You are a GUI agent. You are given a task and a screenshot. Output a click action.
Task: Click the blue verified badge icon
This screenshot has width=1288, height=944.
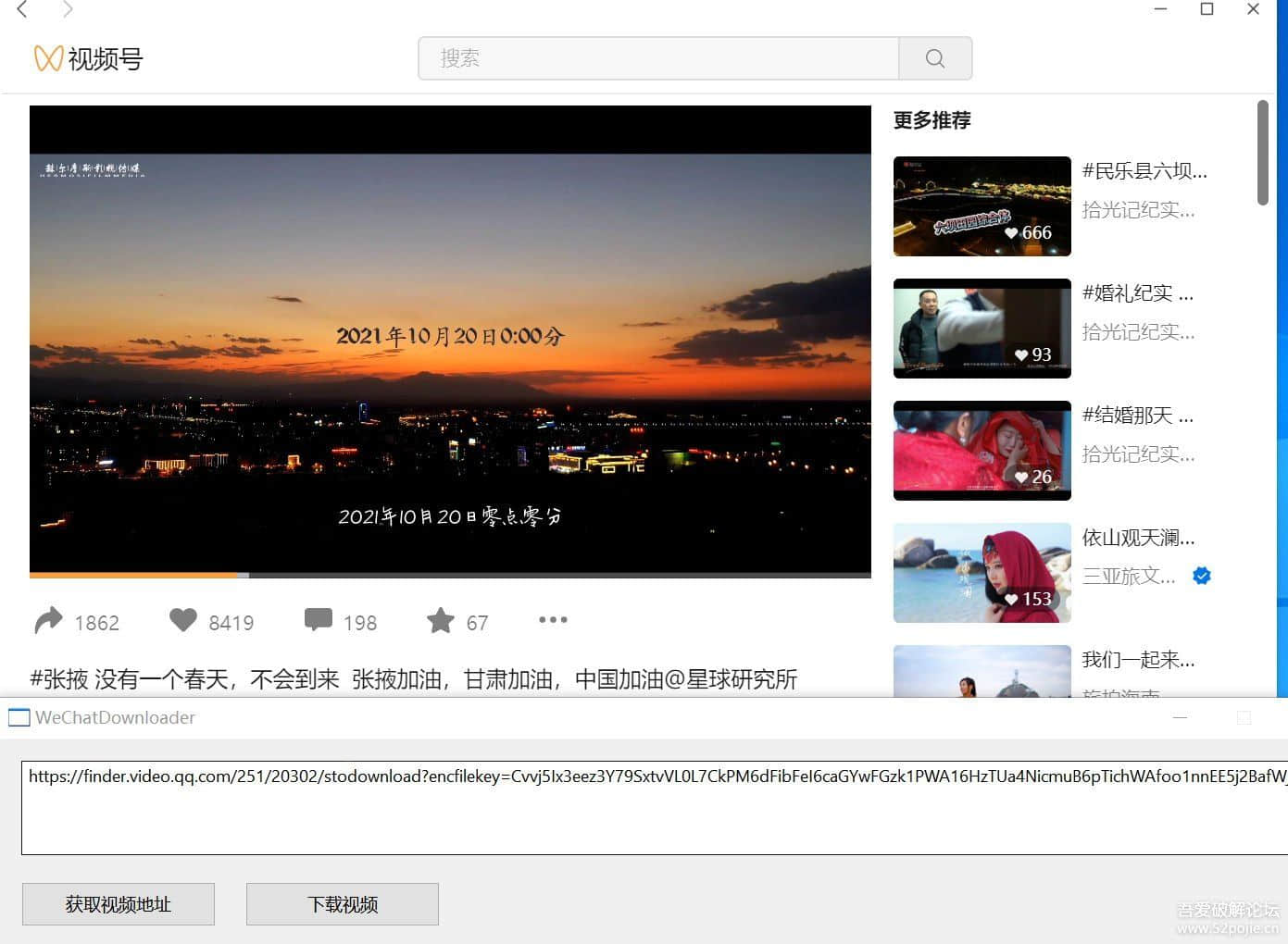click(1202, 576)
